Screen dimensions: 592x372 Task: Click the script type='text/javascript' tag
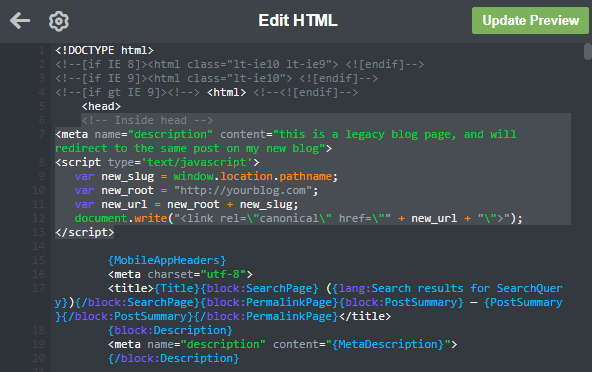[x=157, y=162]
